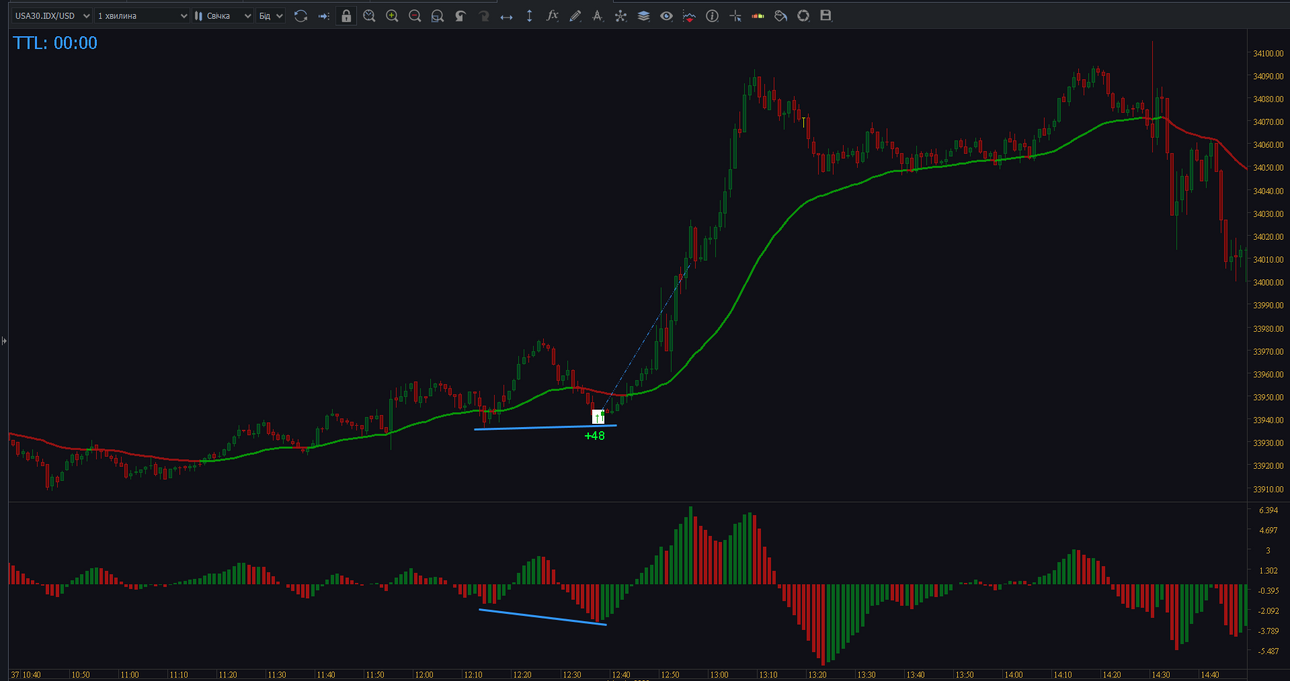
Task: Click the information circle icon
Action: point(712,16)
